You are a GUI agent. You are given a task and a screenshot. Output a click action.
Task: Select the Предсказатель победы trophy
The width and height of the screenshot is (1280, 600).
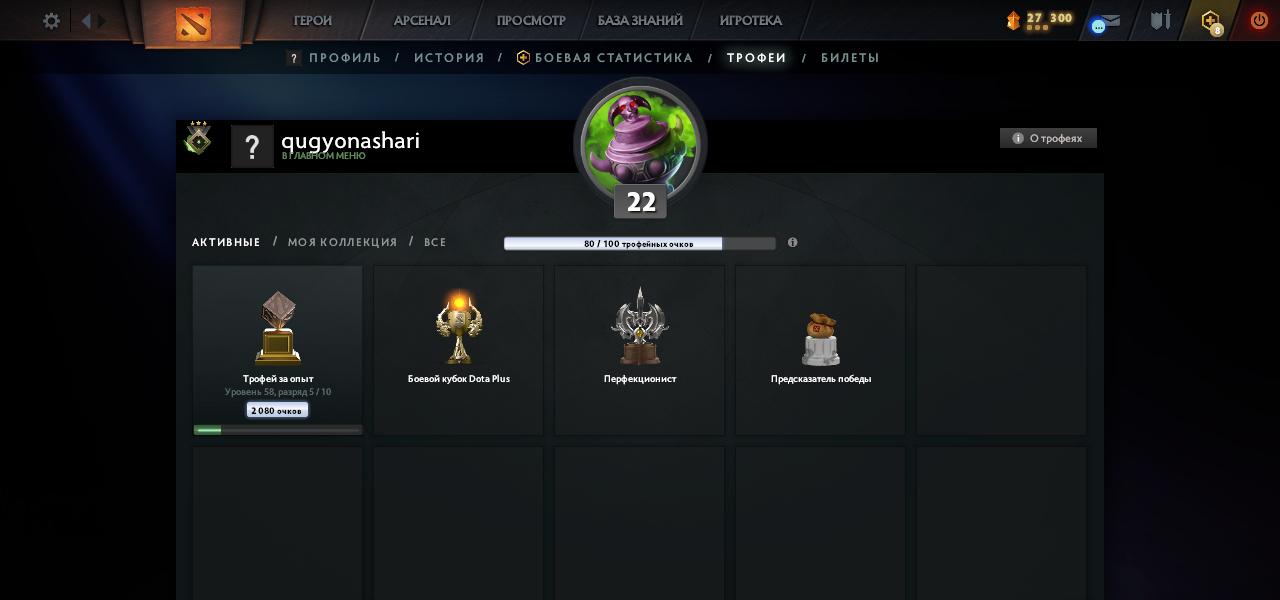pyautogui.click(x=821, y=350)
